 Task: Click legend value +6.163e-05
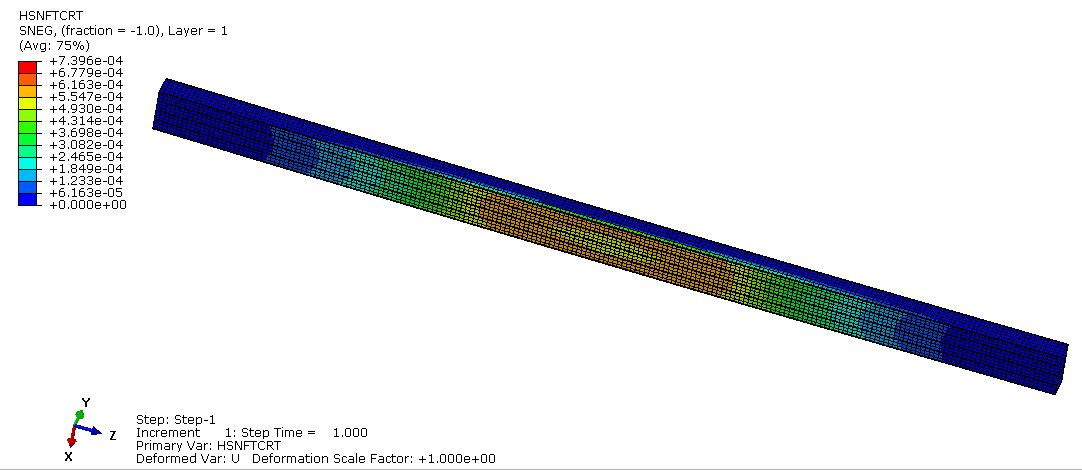(x=86, y=193)
